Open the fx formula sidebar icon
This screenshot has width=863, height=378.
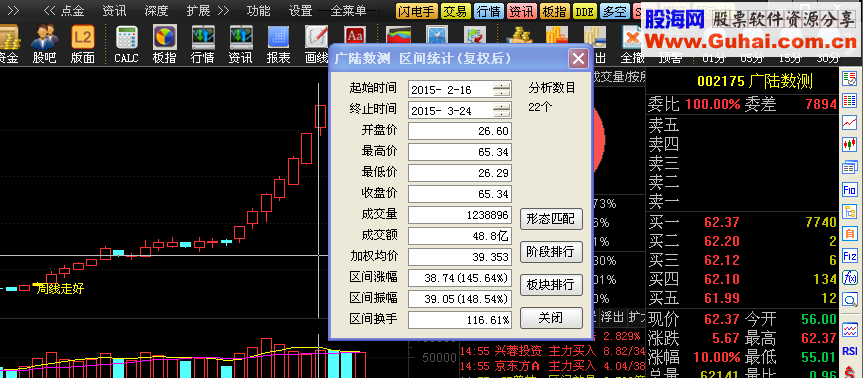850,278
